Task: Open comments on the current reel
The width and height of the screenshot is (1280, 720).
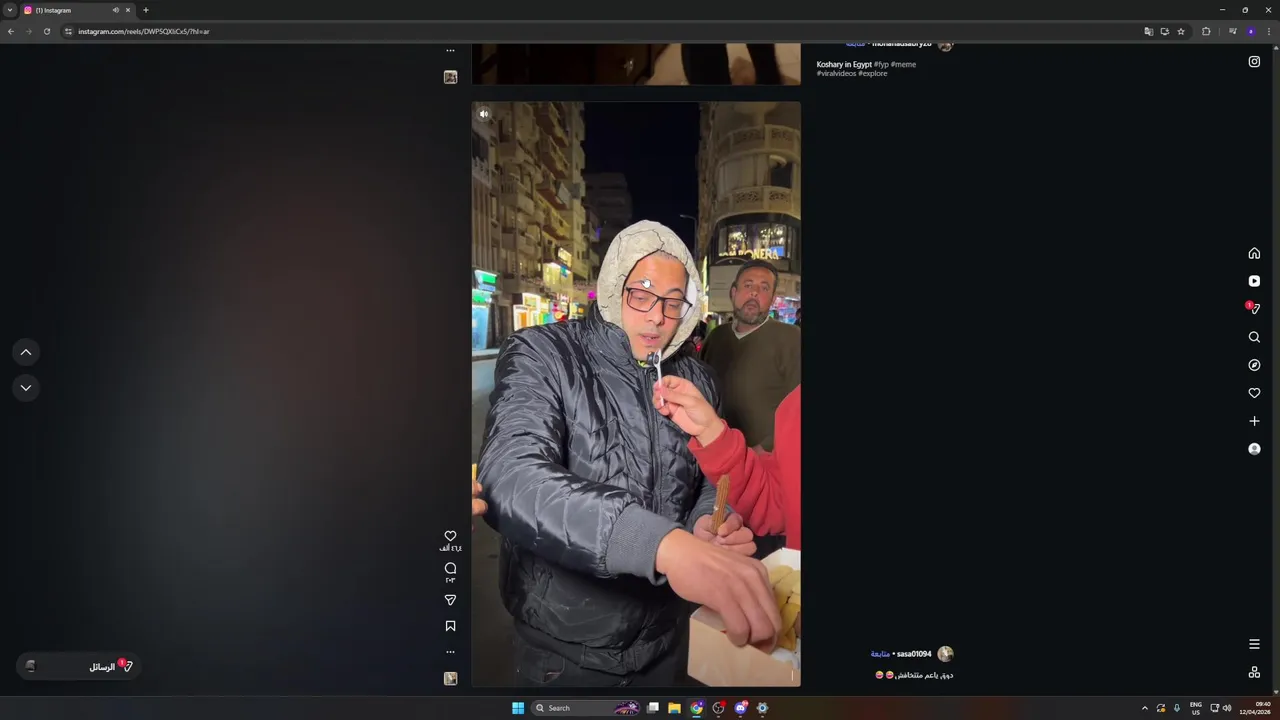Action: (x=450, y=568)
